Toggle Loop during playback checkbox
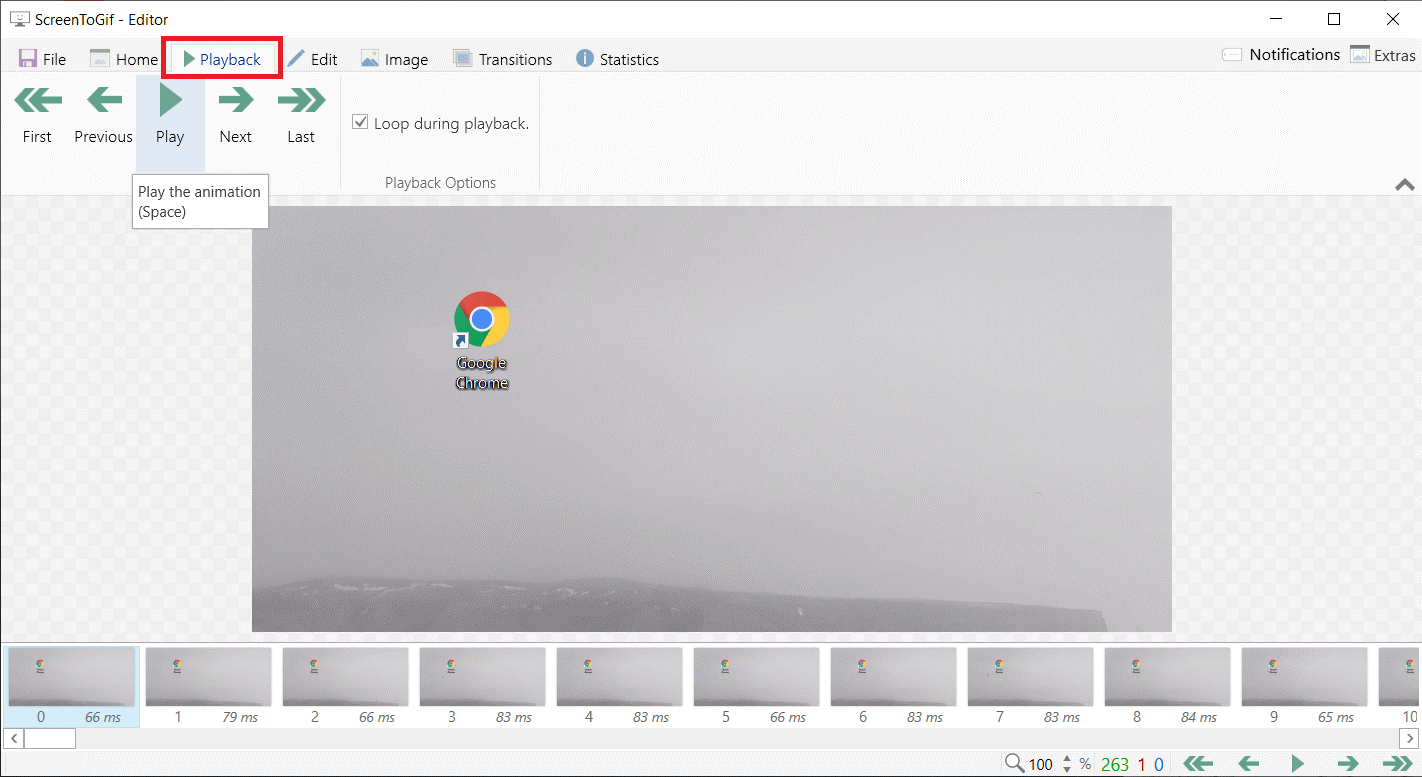The width and height of the screenshot is (1422, 777). 361,123
